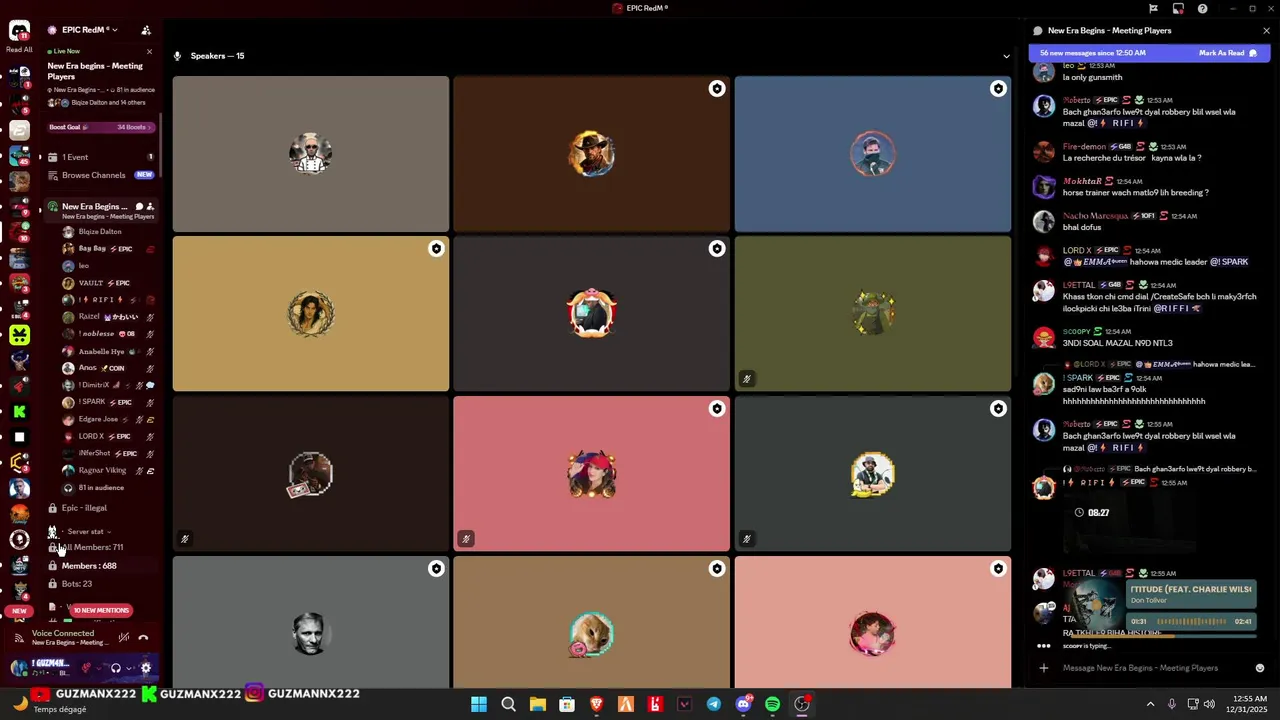Open Windows Start button on taskbar
1280x720 pixels.
point(479,704)
